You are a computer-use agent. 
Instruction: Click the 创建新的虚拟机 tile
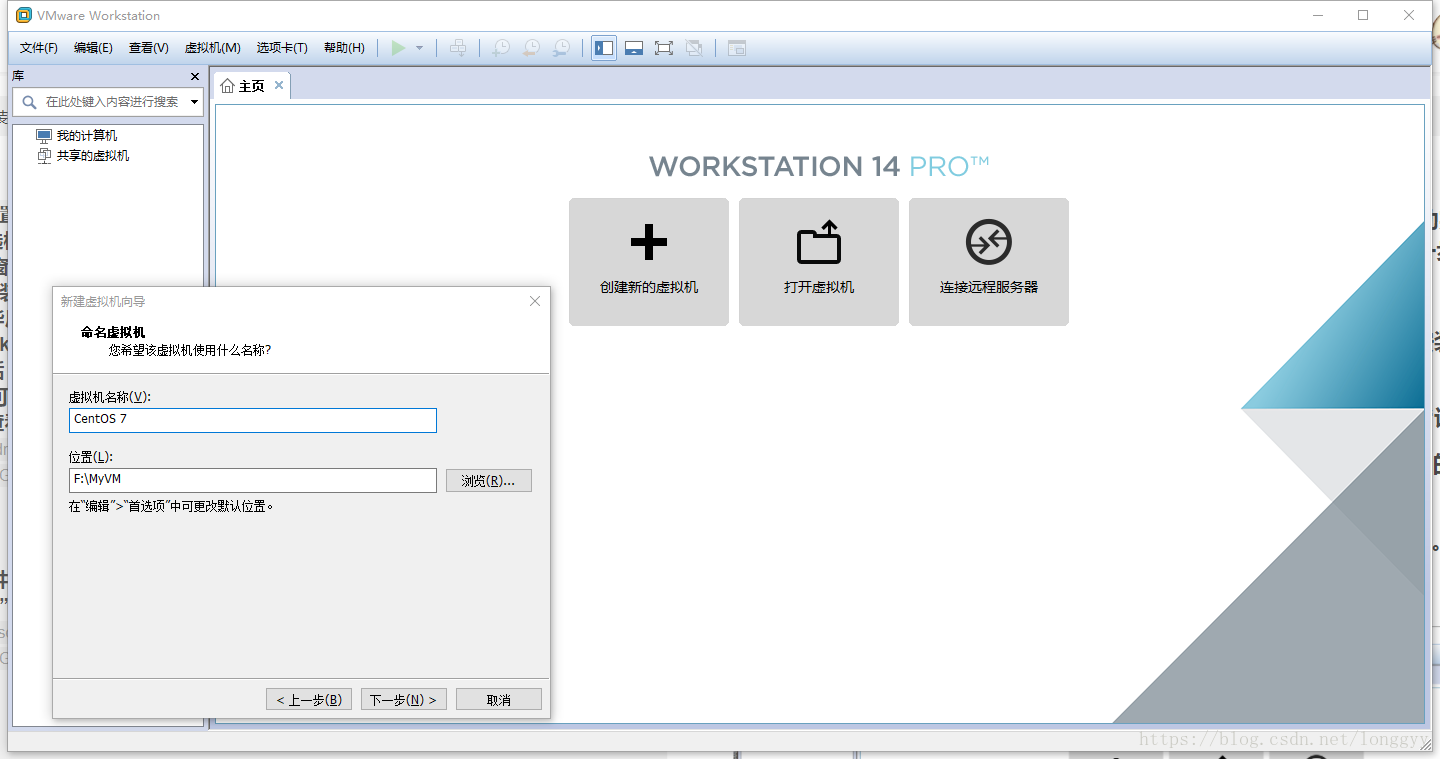click(649, 262)
